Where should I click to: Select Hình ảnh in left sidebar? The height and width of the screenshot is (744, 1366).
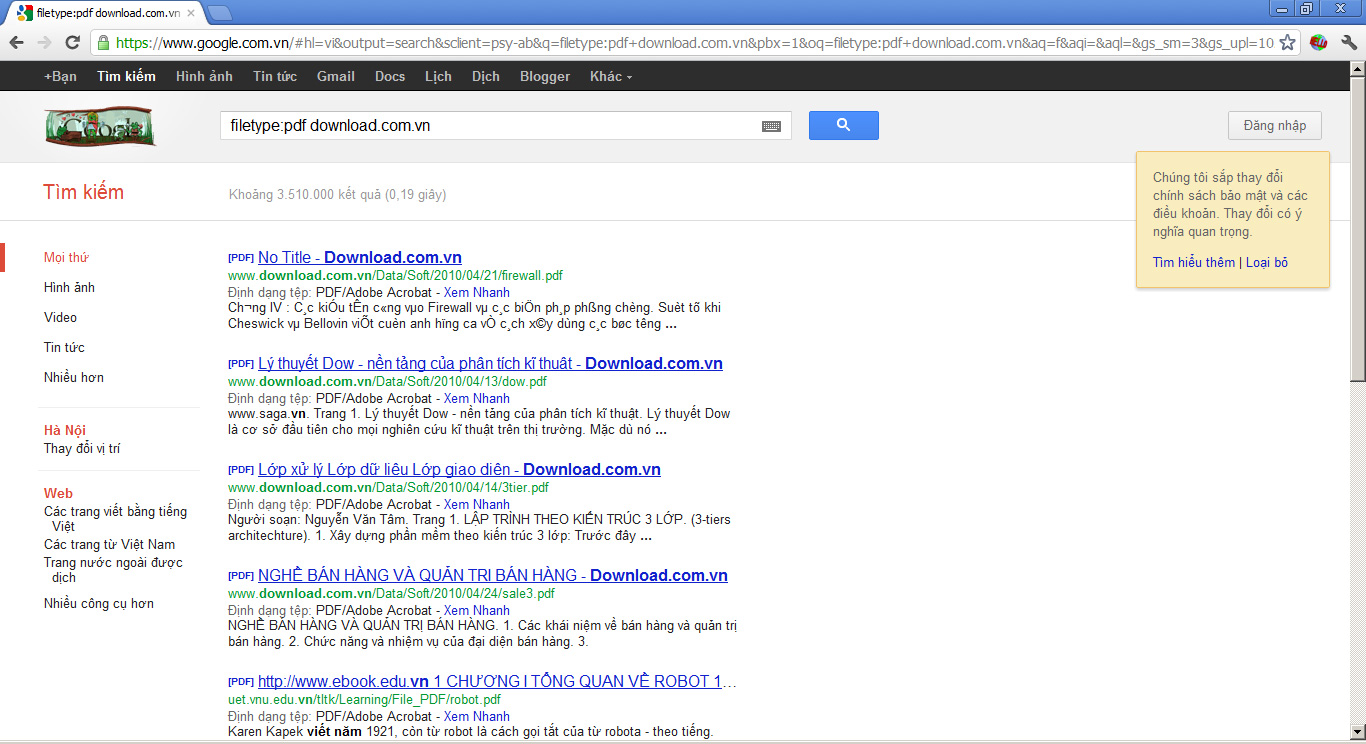(x=69, y=287)
